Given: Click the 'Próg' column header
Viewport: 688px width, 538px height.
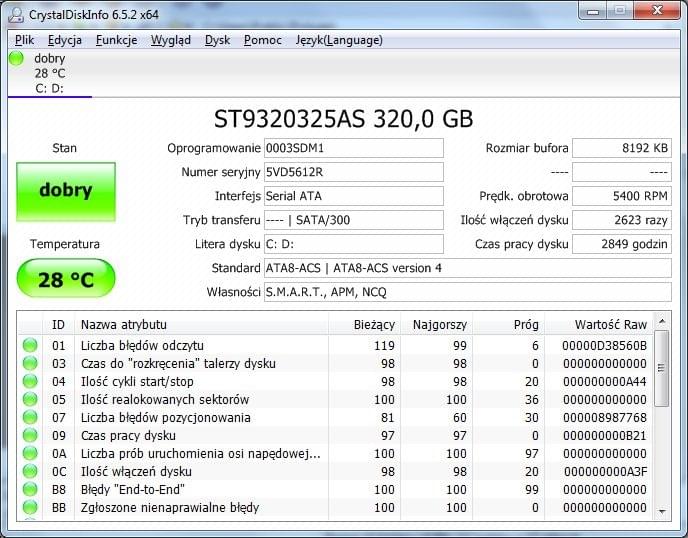Looking at the screenshot, I should (x=509, y=325).
